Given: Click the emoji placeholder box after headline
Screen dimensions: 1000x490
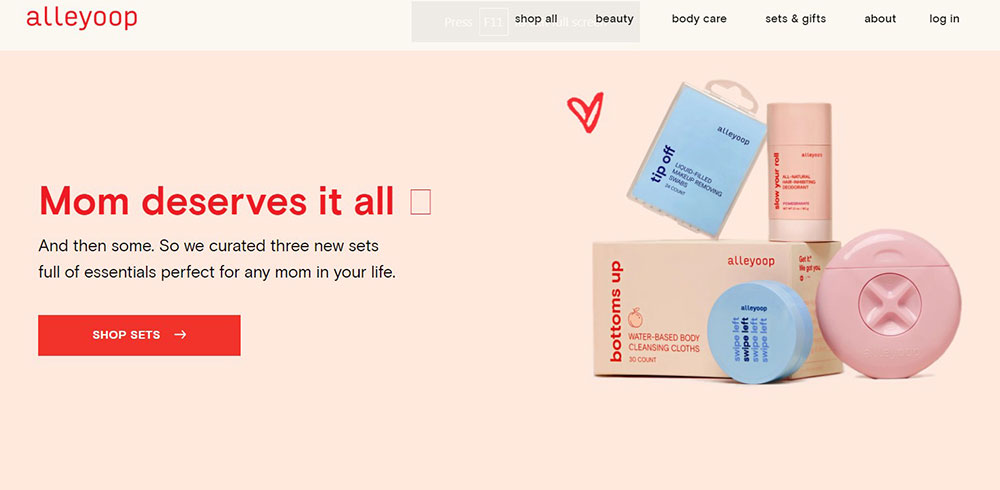Looking at the screenshot, I should point(421,202).
